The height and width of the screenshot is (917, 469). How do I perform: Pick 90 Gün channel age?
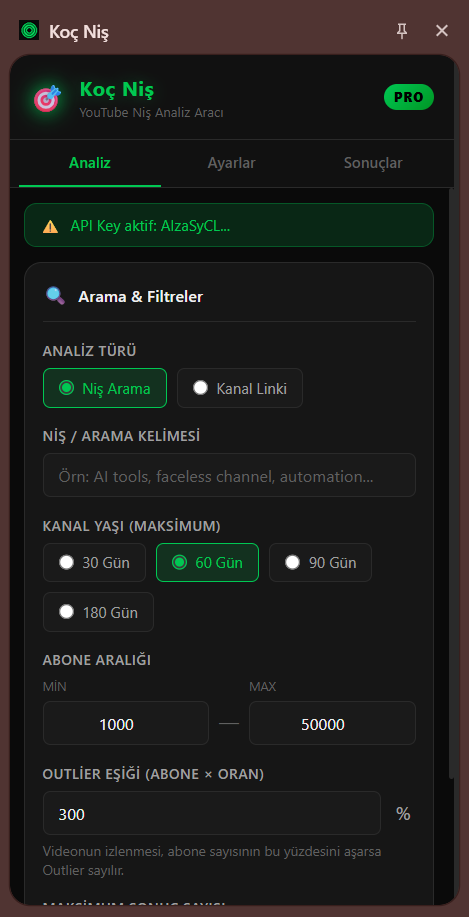point(320,563)
